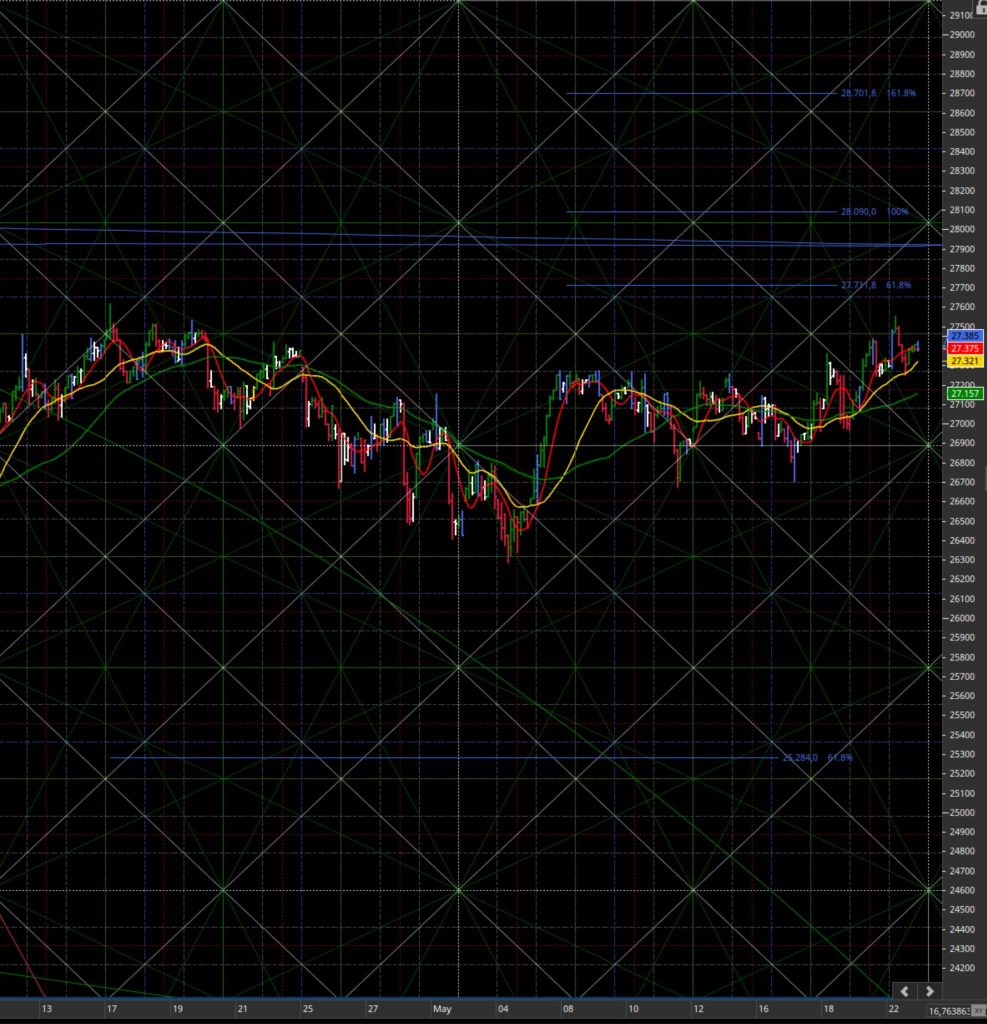The image size is (987, 1024).
Task: Click date 16 on the time axis
Action: coord(764,1009)
